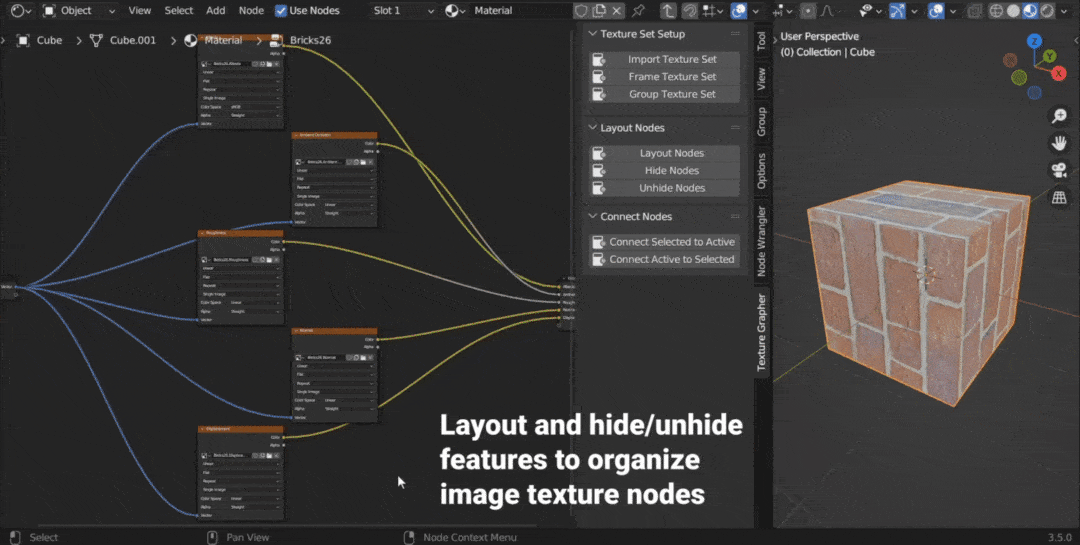Image resolution: width=1080 pixels, height=545 pixels.
Task: Select the Texture Grapher sidebar tab
Action: click(x=761, y=332)
